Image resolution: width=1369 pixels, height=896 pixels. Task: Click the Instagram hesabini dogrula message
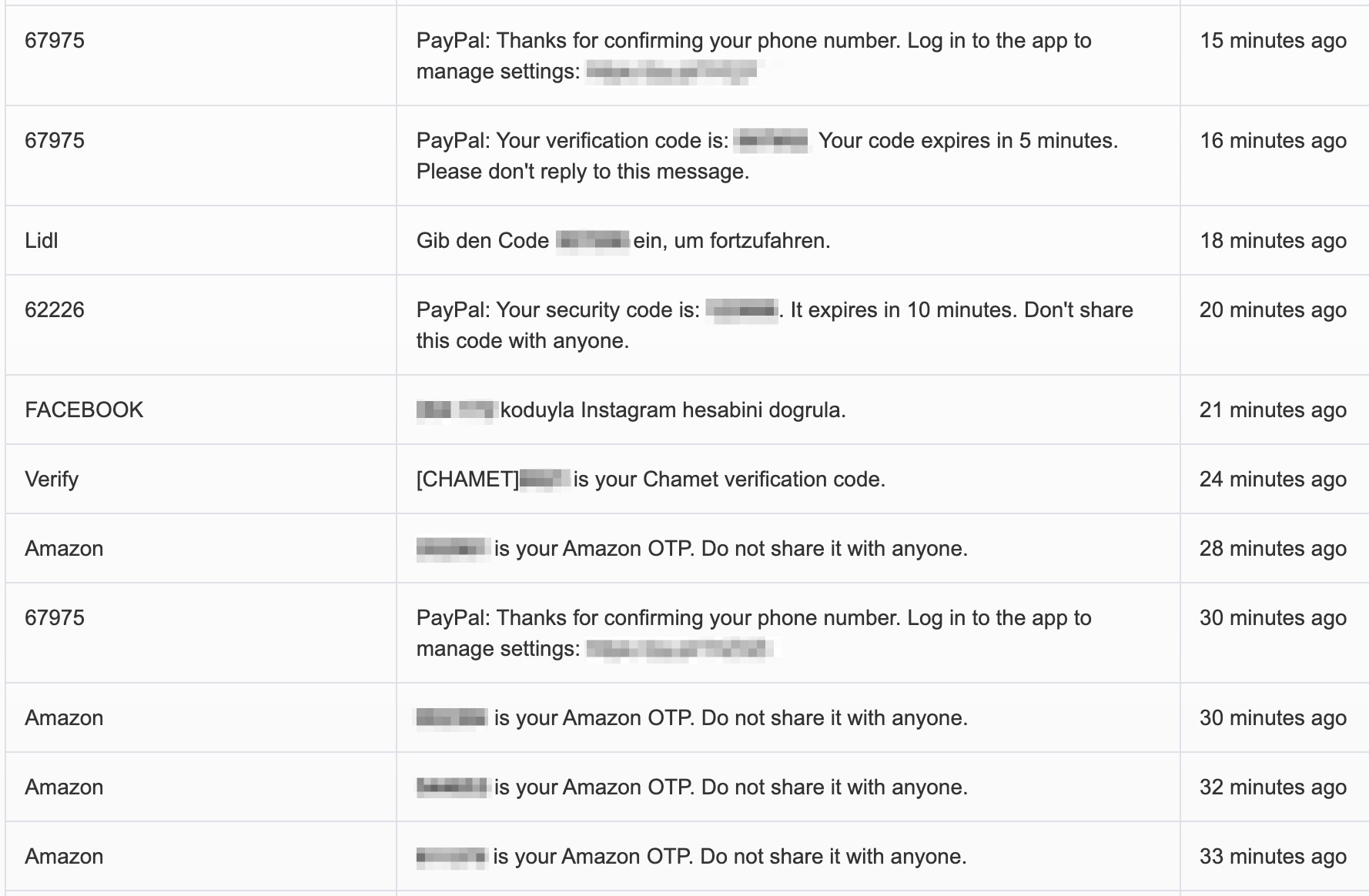(673, 410)
